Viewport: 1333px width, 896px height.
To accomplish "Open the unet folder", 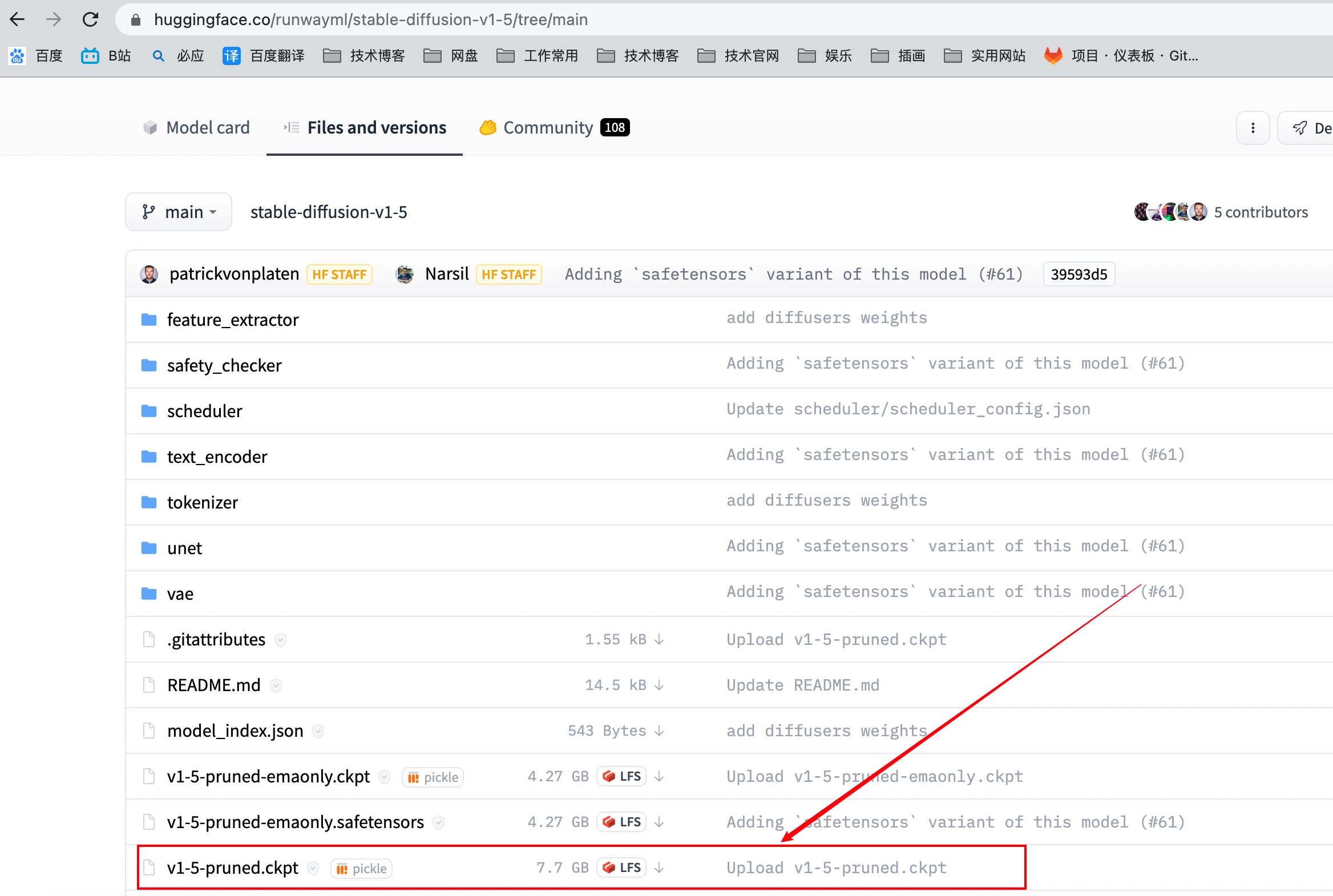I will coord(184,548).
